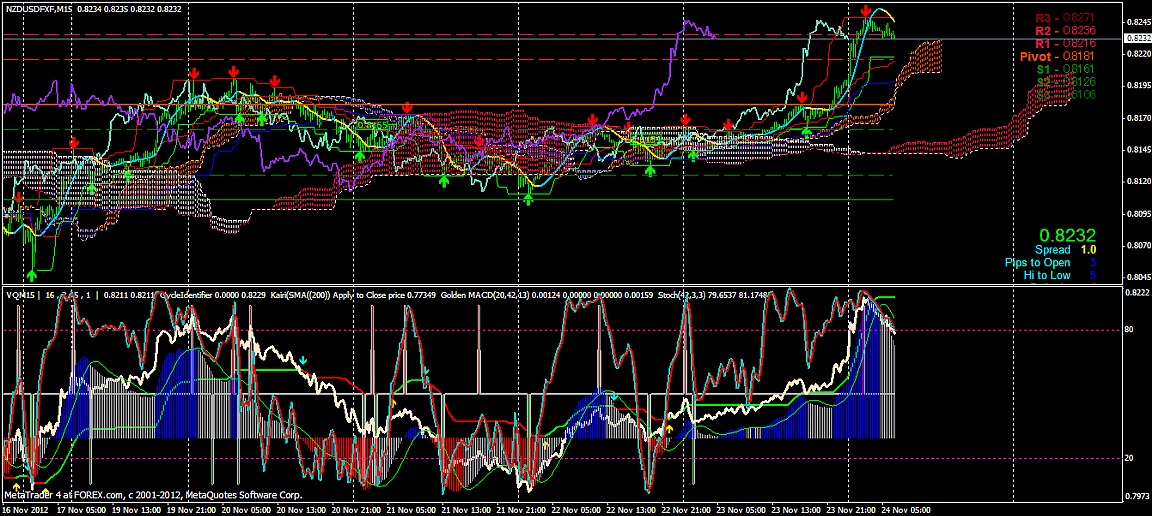The width and height of the screenshot is (1152, 516).
Task: Select the green buy arrow beside the 0.8045 scale level
Action: coord(32,275)
